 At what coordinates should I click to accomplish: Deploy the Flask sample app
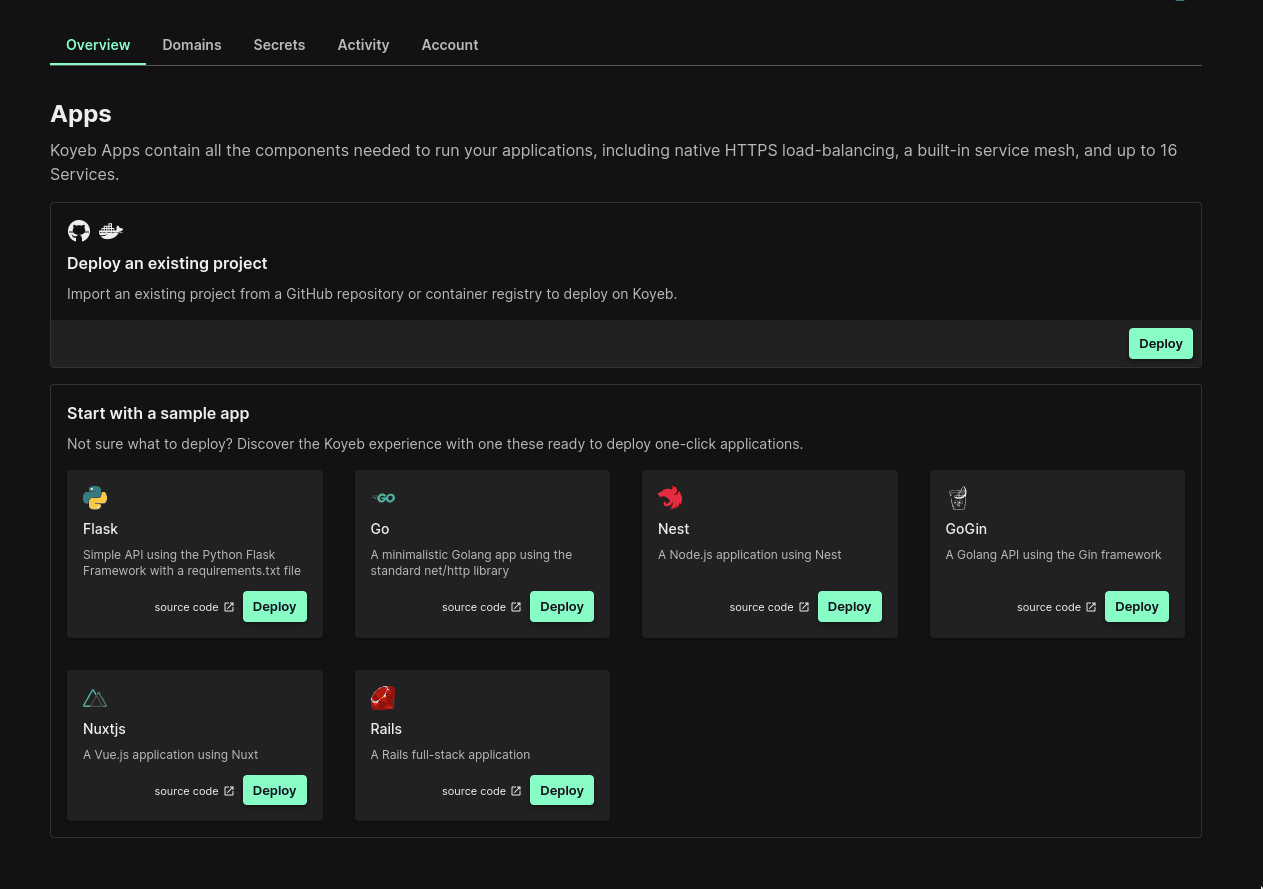click(274, 606)
